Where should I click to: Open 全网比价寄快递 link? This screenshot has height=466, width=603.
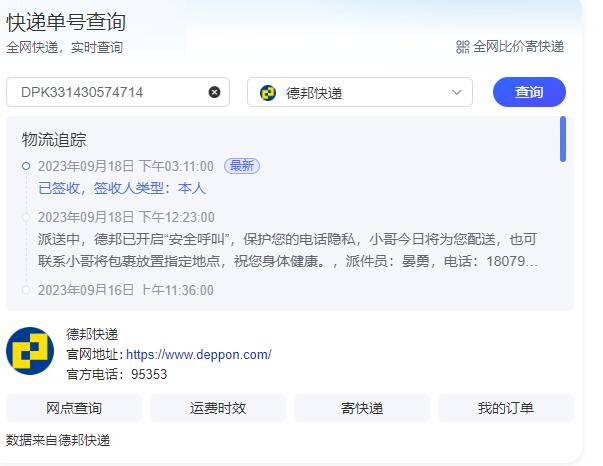(x=518, y=47)
